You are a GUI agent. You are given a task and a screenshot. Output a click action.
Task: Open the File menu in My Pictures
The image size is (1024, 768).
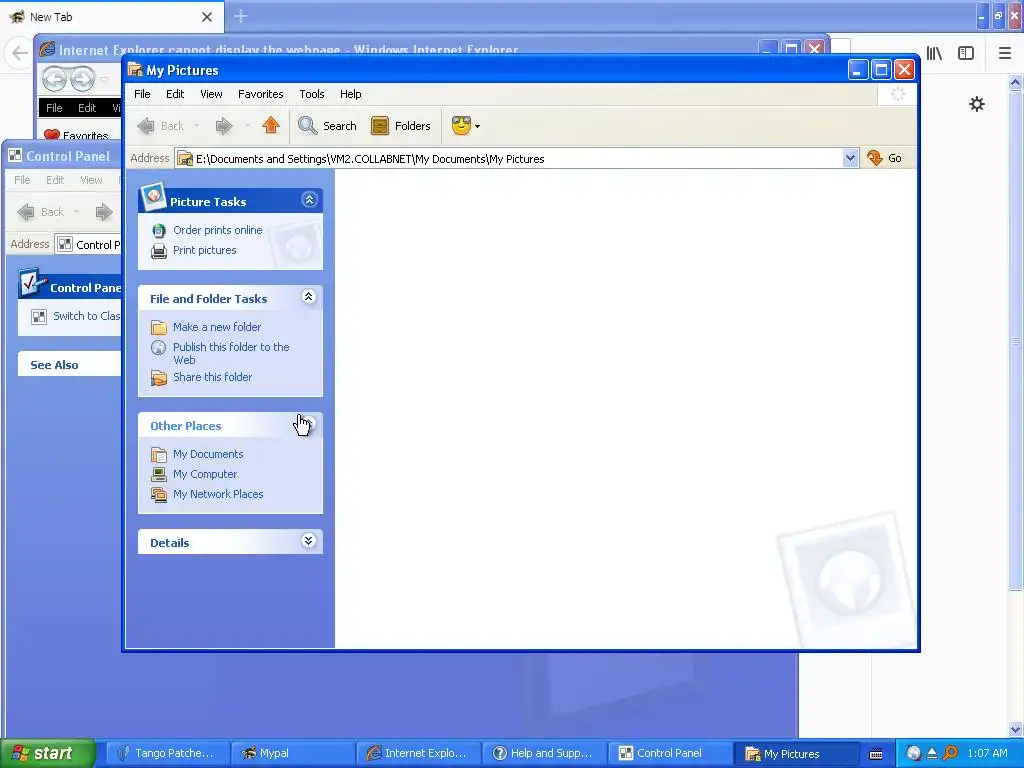pyautogui.click(x=142, y=94)
